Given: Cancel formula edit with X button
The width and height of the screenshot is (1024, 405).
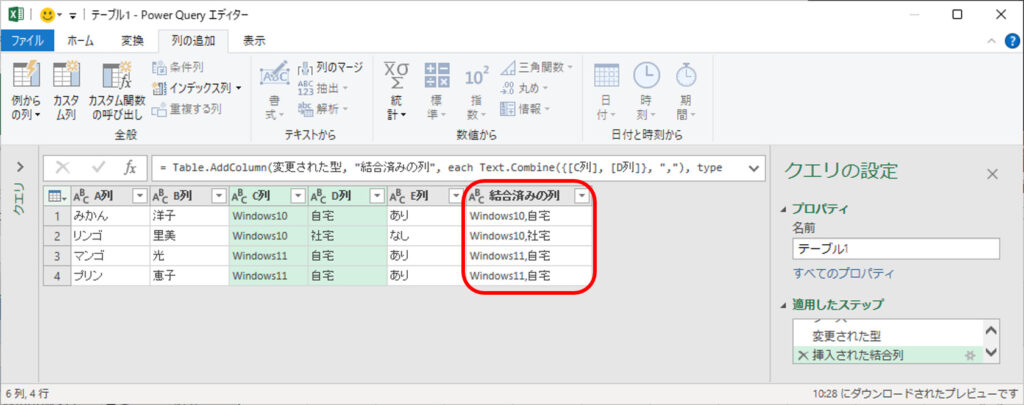Looking at the screenshot, I should 63,168.
